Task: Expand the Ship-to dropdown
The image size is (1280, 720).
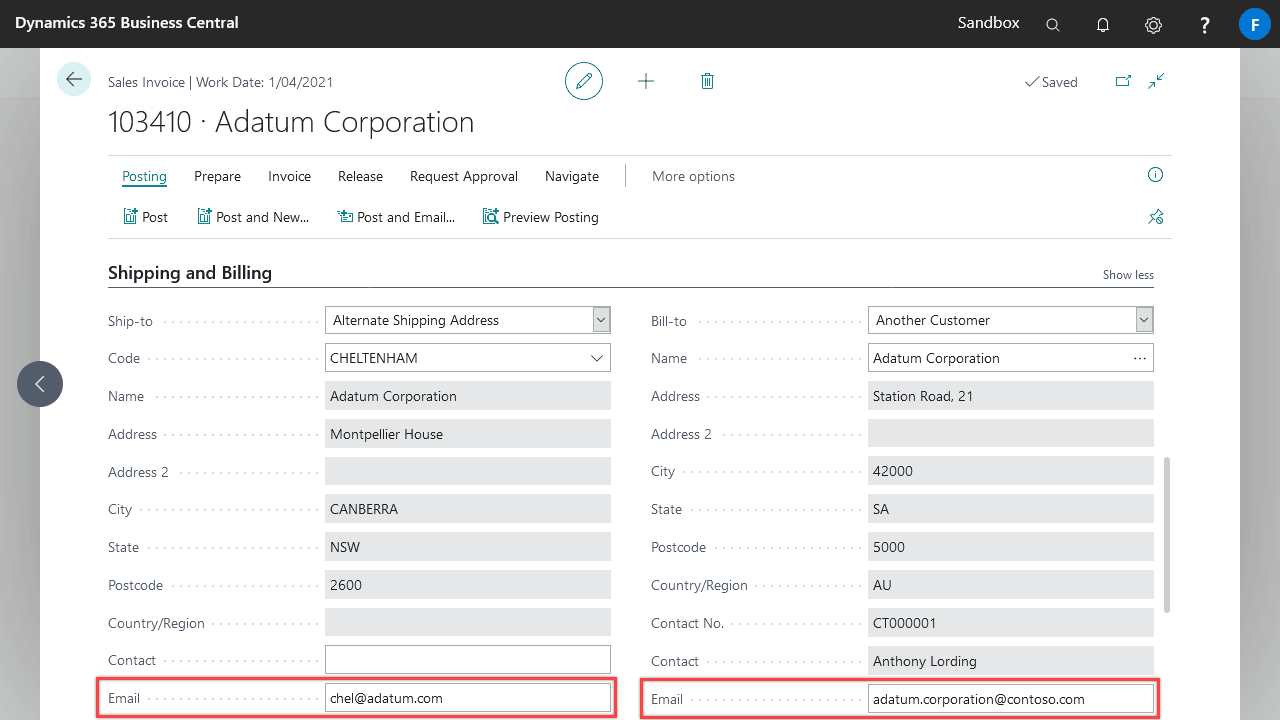Action: [x=601, y=320]
